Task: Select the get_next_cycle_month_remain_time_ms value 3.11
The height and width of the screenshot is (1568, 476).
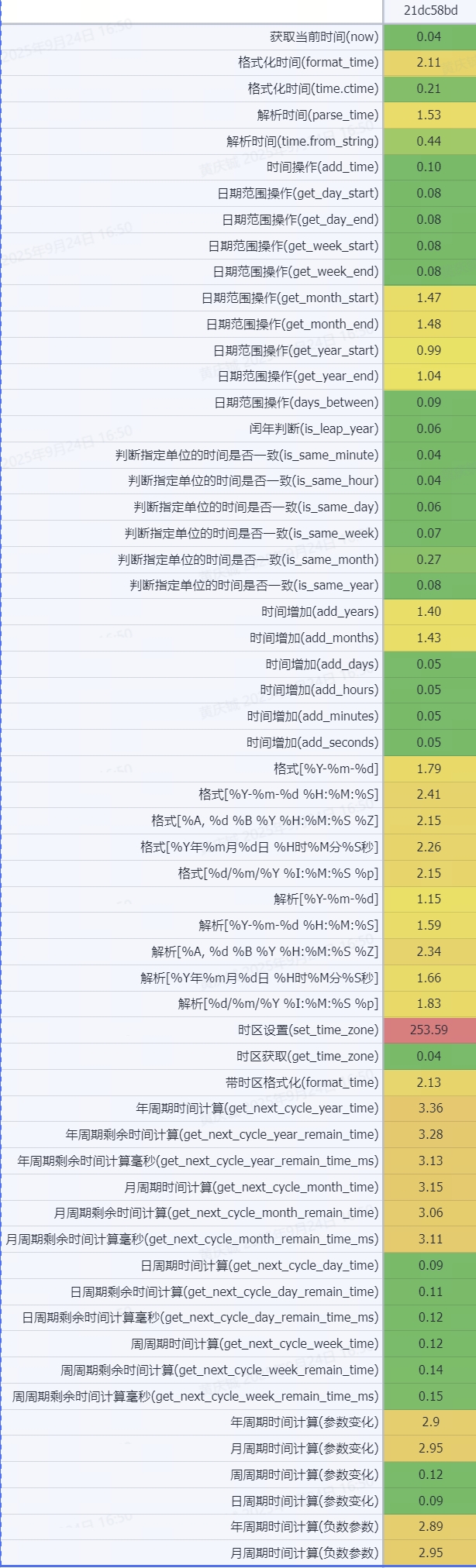Action: tap(430, 1239)
